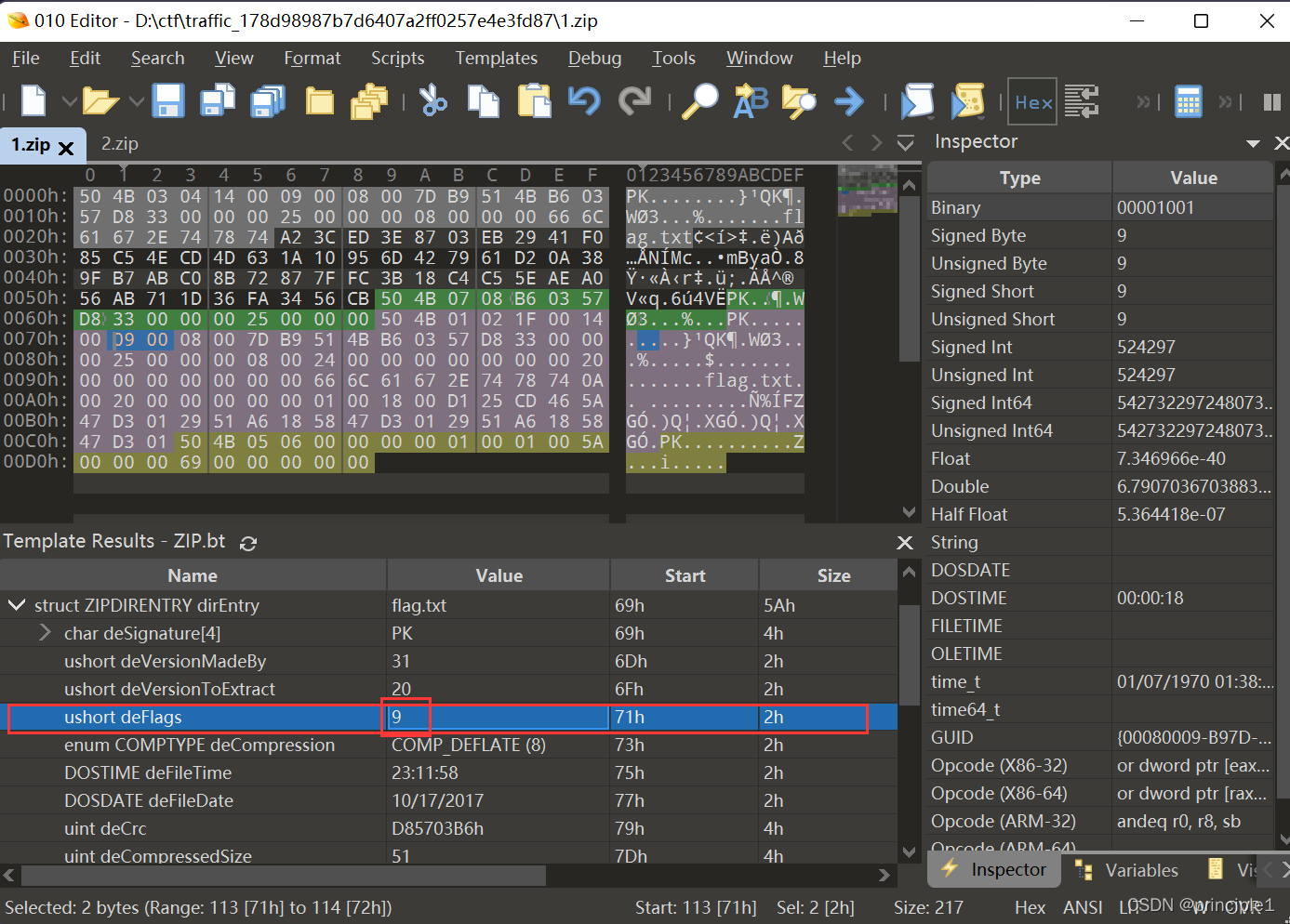Viewport: 1290px width, 924px height.
Task: Cut selection with scissors icon
Action: pos(433,100)
